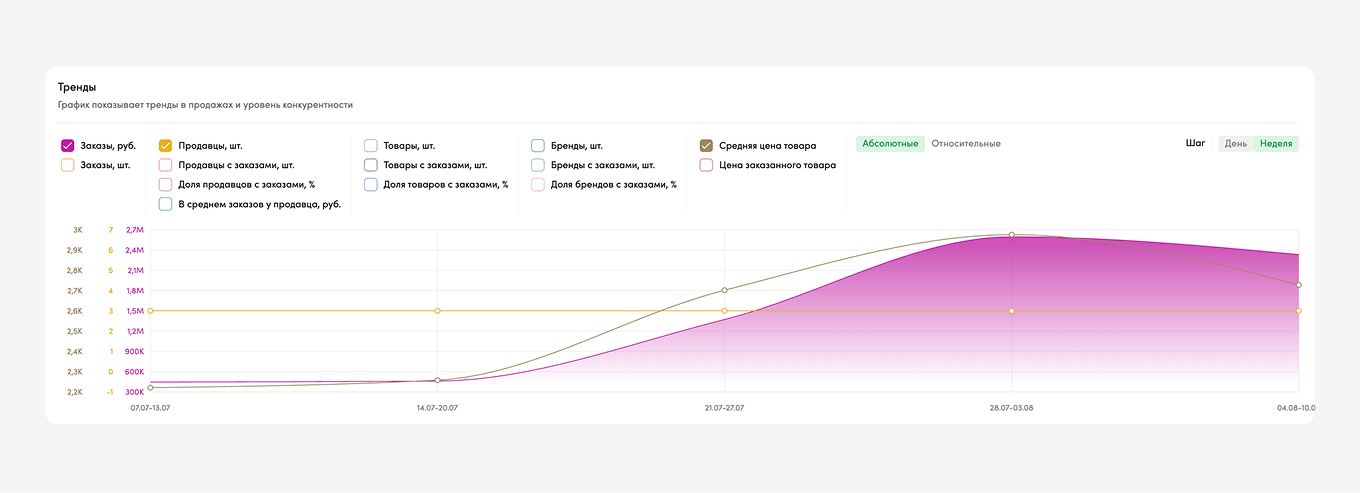Uncheck the "Заказы, руб." checkbox
This screenshot has width=1360, height=493.
pyautogui.click(x=68, y=145)
